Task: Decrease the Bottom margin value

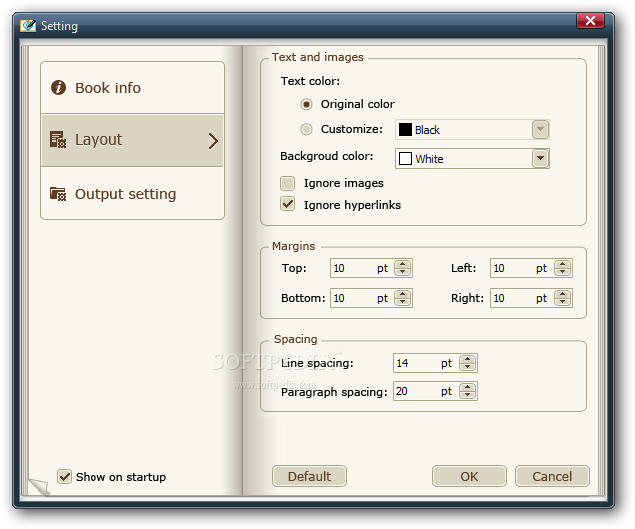Action: 402,302
